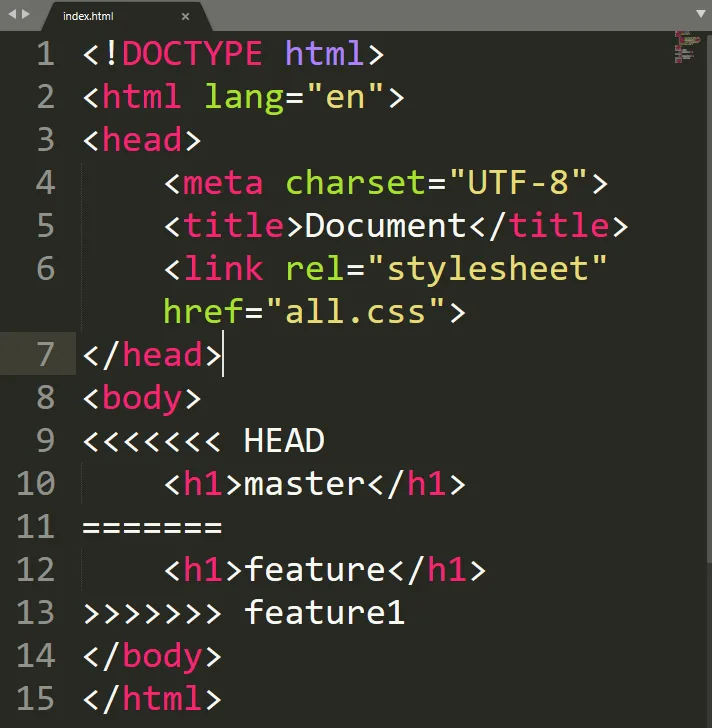
Task: Click the "all.css" string value
Action: (x=356, y=311)
